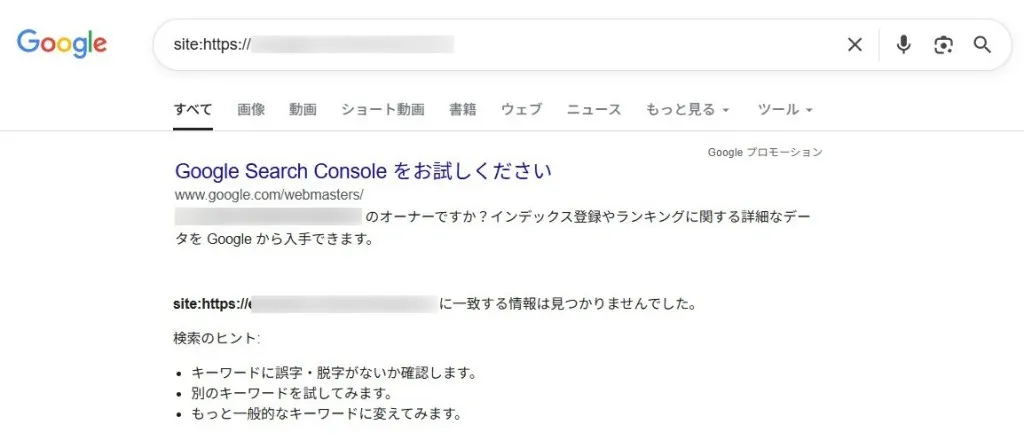Screen dimensions: 1024x448
Task: Start voice search with microphone icon
Action: click(903, 44)
